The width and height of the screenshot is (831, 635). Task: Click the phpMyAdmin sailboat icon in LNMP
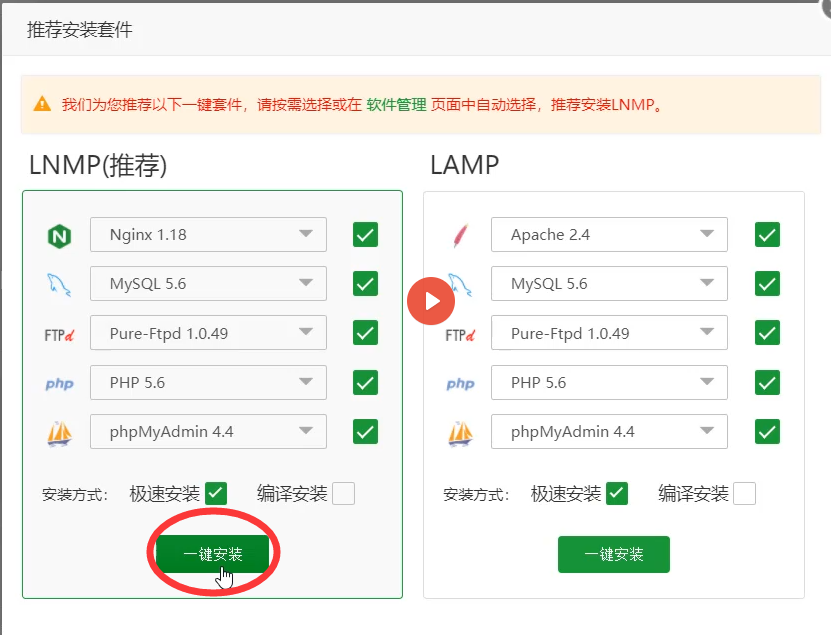click(59, 434)
